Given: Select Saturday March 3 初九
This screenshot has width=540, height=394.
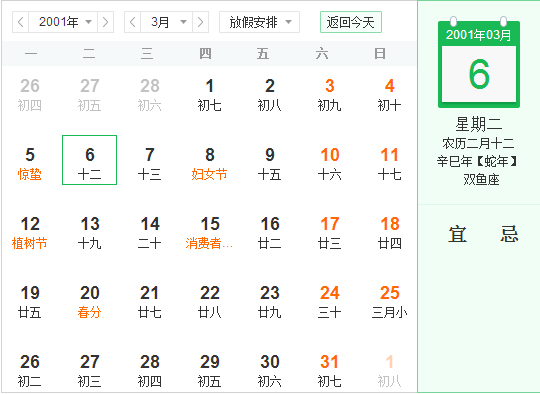Looking at the screenshot, I should tap(330, 95).
